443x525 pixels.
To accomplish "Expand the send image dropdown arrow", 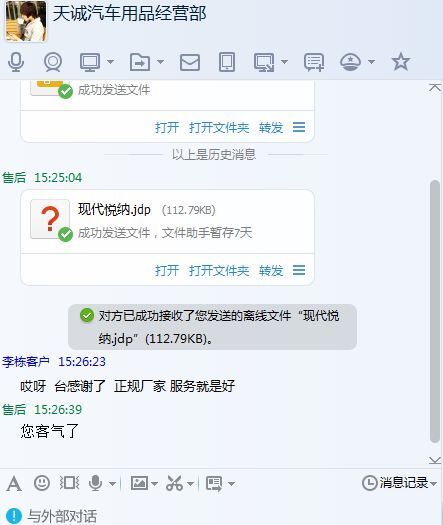I will [154, 483].
